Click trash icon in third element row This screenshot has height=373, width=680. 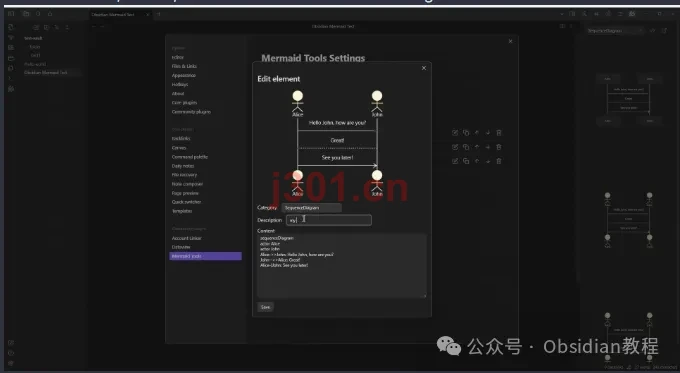[x=499, y=161]
